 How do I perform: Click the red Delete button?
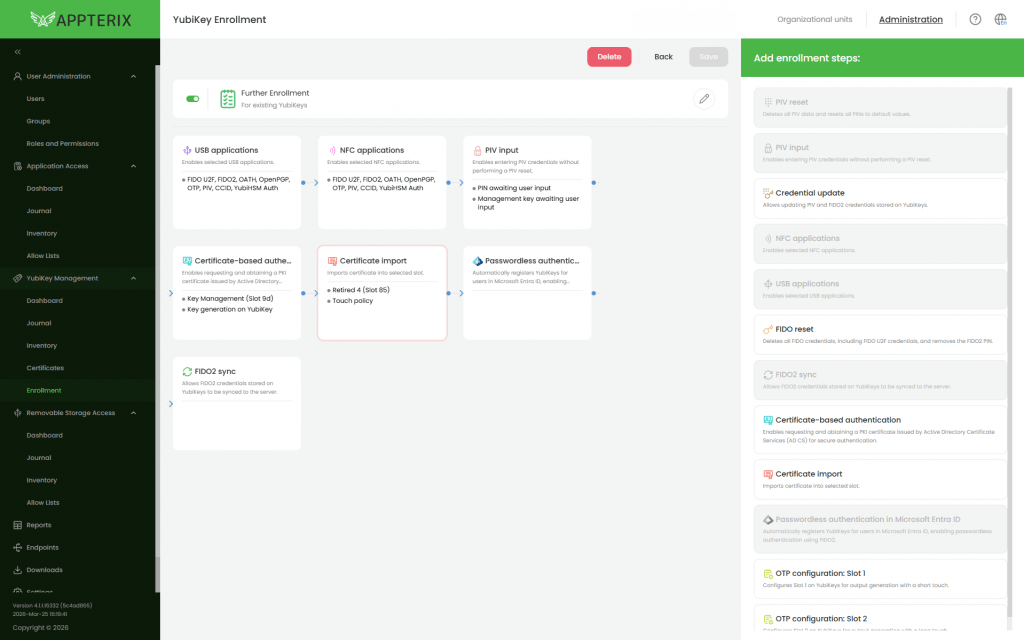(x=609, y=57)
